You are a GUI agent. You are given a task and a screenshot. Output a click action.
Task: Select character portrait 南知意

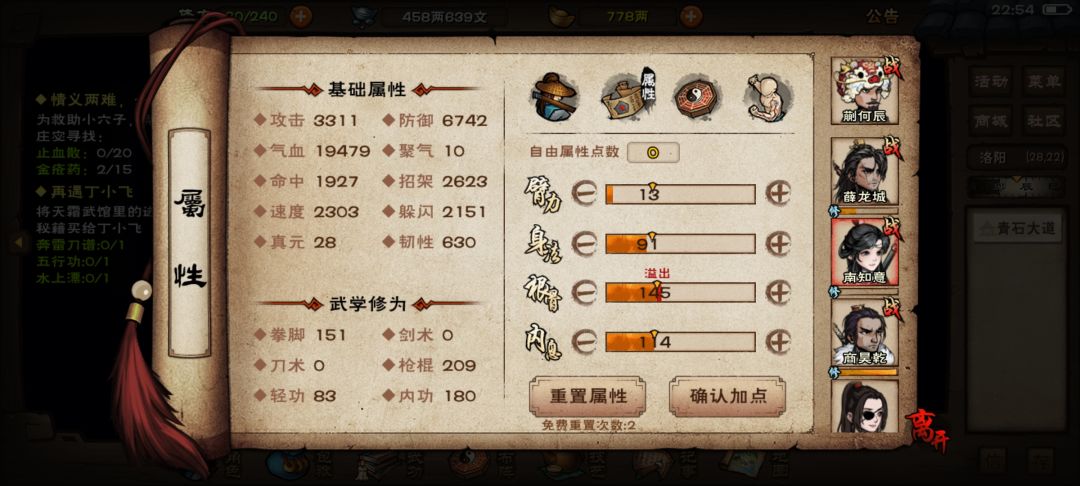pyautogui.click(x=865, y=252)
